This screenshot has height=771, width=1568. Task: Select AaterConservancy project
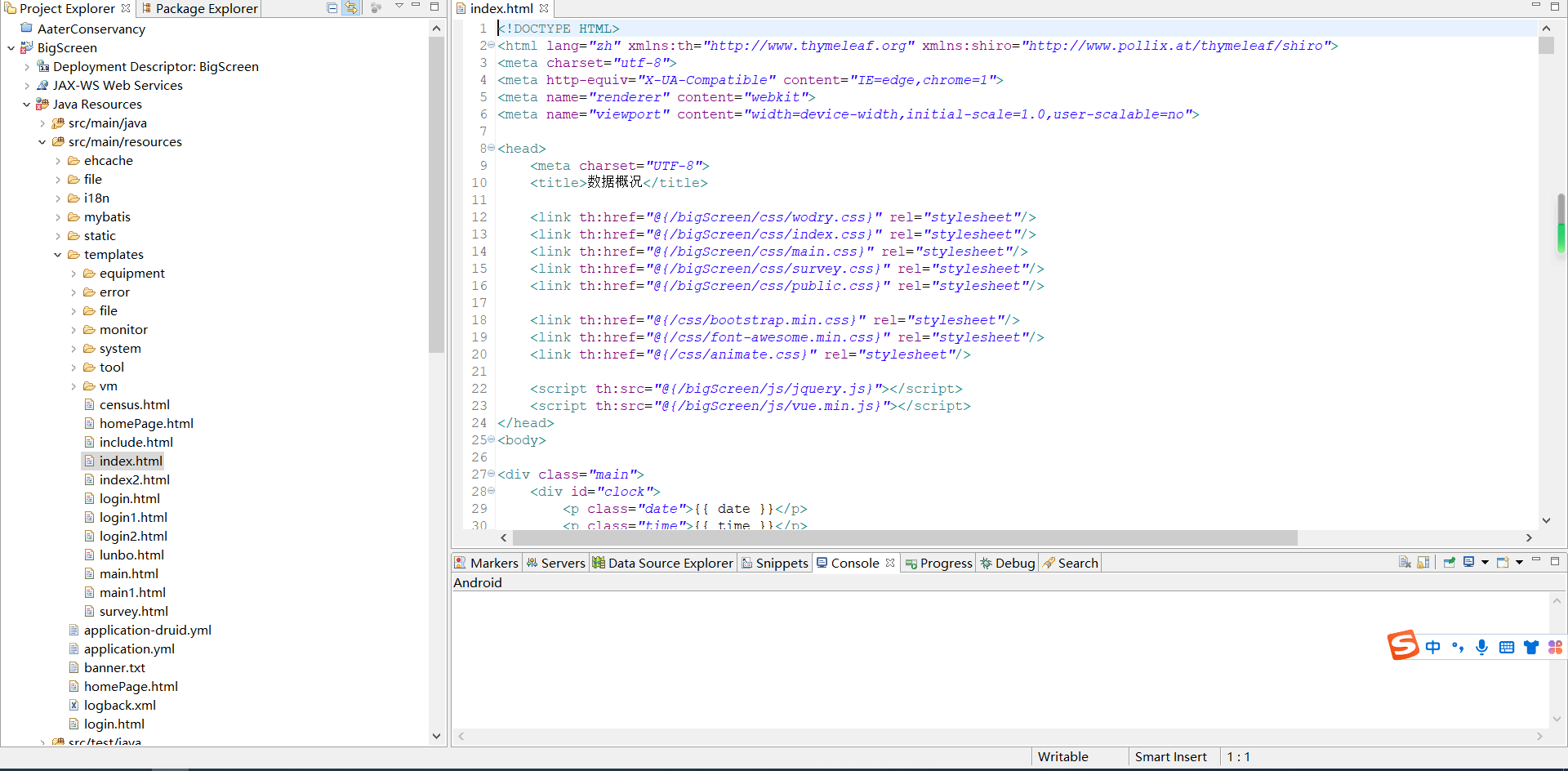91,29
